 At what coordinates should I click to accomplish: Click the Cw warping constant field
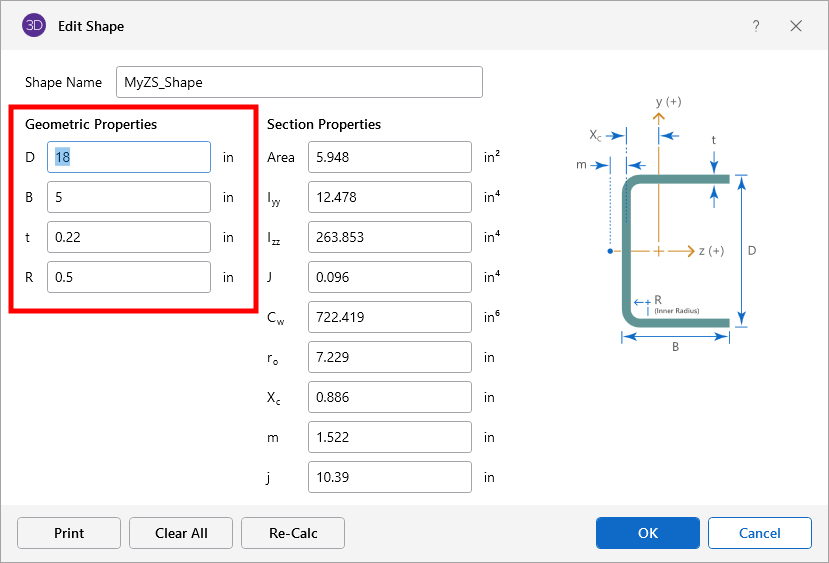point(389,317)
